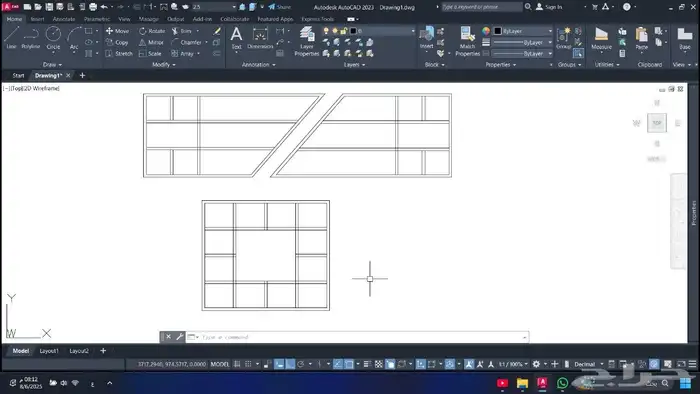Activate Match Properties tool
Viewport: 700px width, 394px height.
(467, 41)
